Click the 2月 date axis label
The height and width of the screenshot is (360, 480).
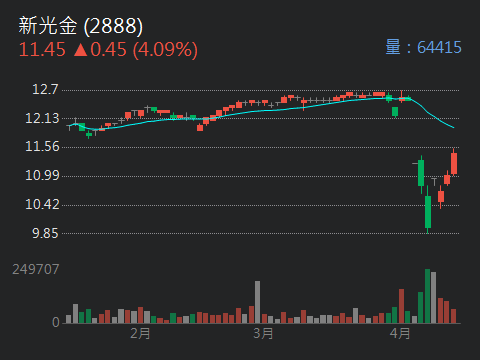pyautogui.click(x=140, y=333)
